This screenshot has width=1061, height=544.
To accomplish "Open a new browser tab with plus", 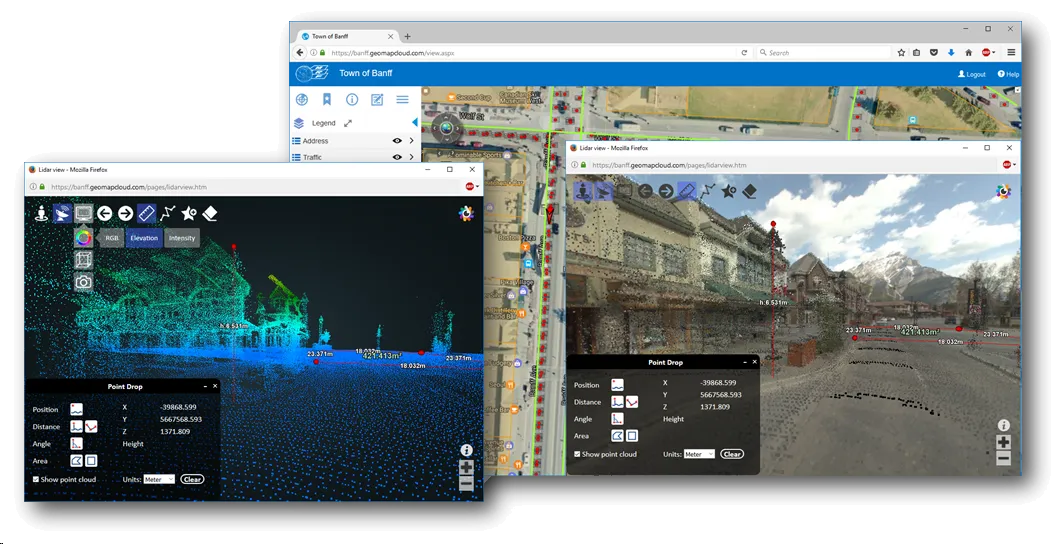I will [x=407, y=37].
